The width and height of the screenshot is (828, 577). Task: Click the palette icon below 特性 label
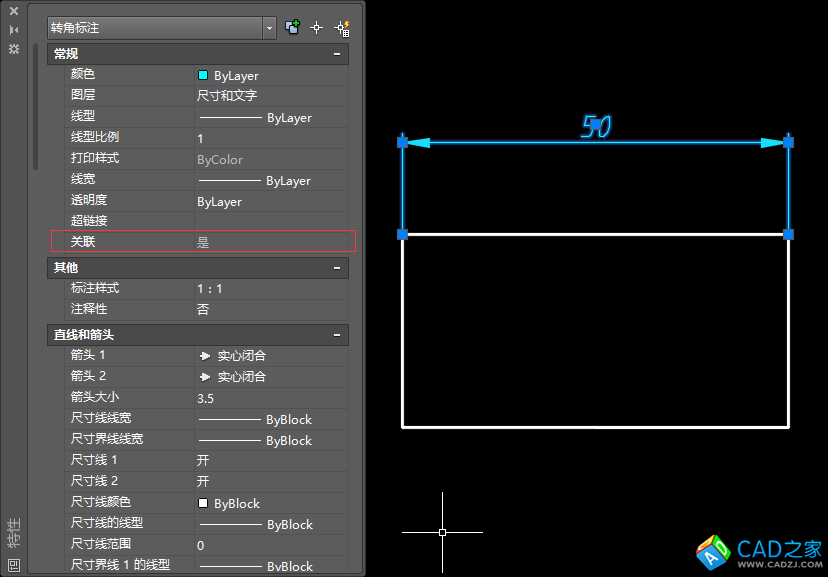point(14,565)
